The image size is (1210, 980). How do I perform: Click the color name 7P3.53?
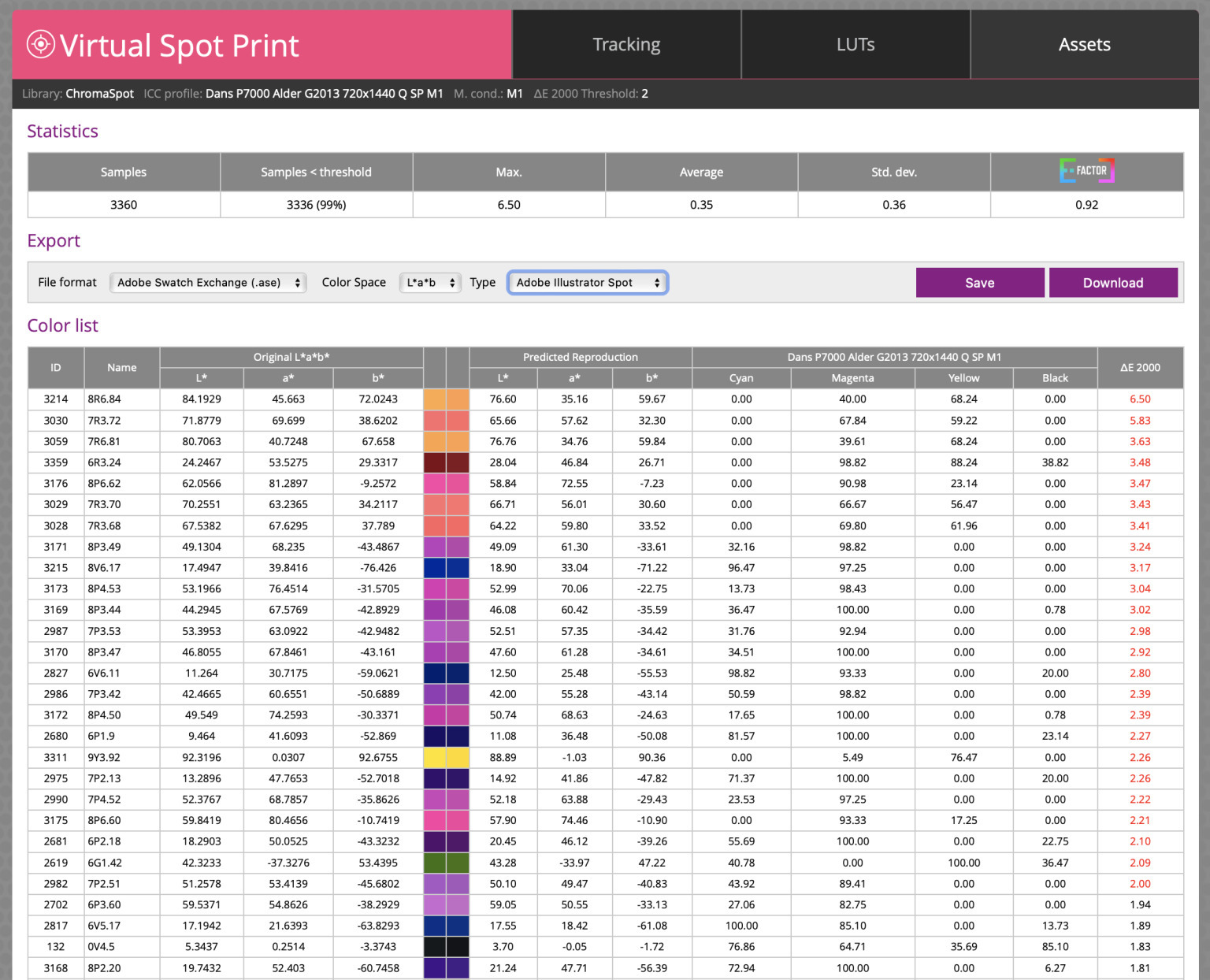[104, 631]
